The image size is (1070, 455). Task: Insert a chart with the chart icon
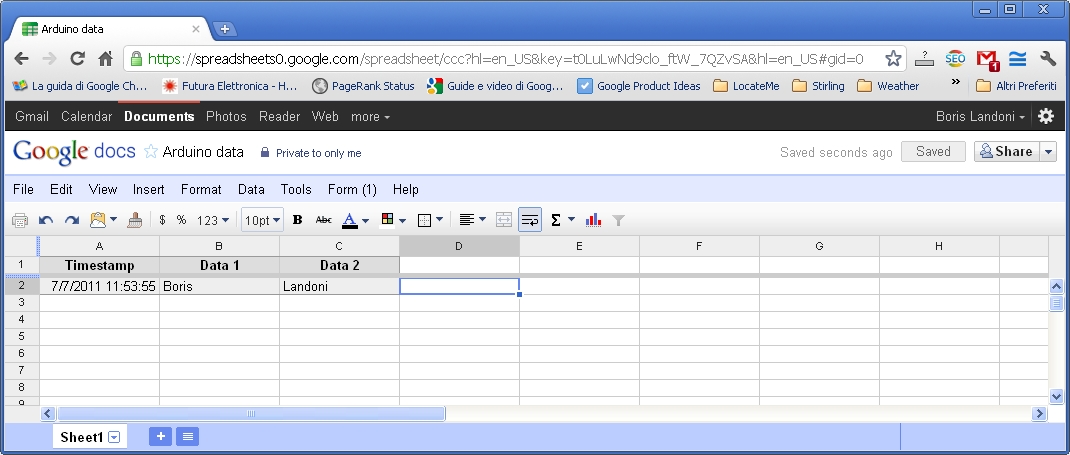[x=593, y=220]
